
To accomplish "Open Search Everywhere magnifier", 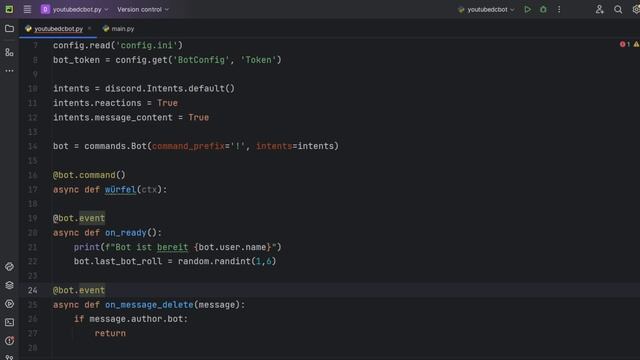I will click(618, 9).
